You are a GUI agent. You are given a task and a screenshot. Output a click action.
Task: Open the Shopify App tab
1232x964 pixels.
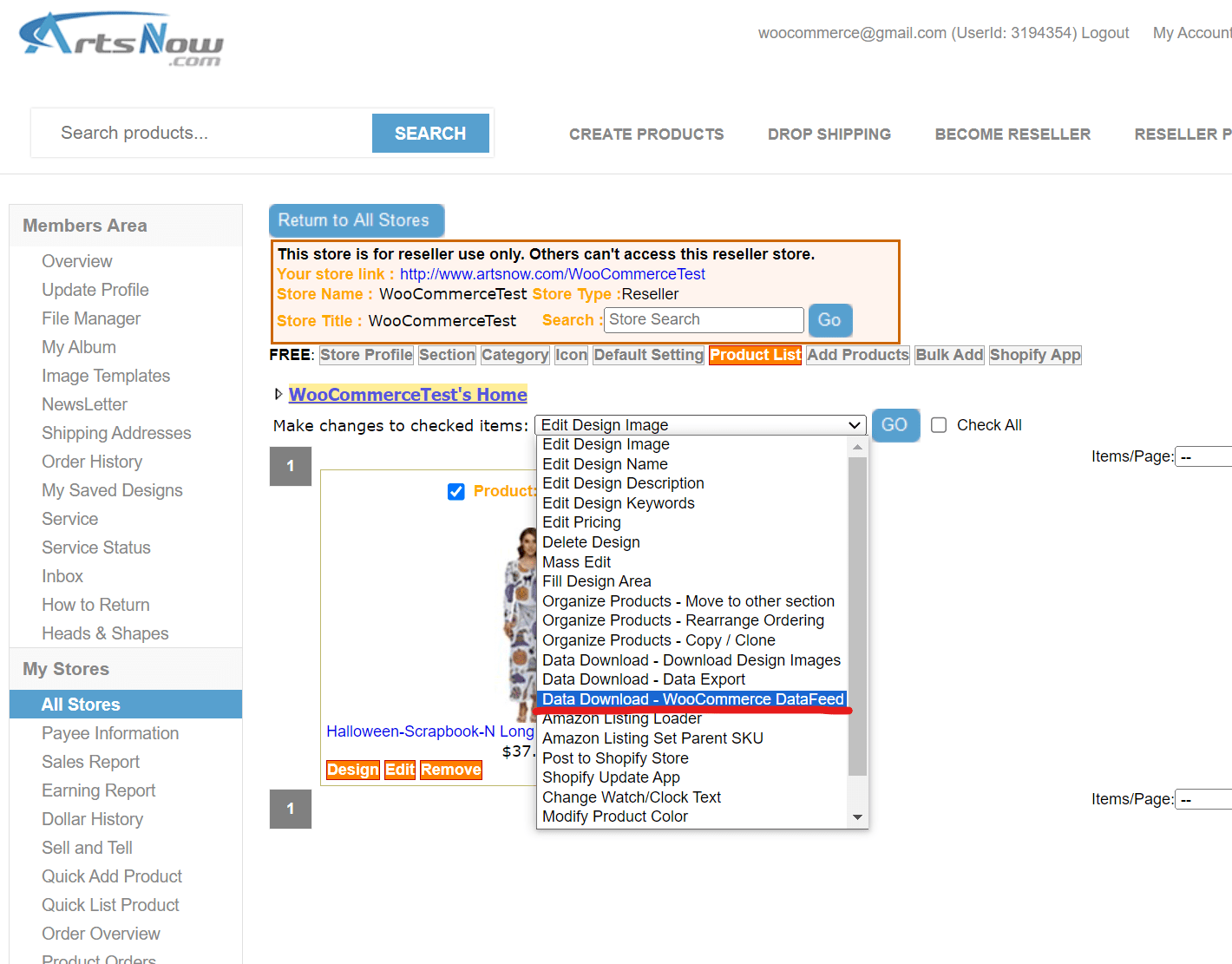[x=1035, y=355]
